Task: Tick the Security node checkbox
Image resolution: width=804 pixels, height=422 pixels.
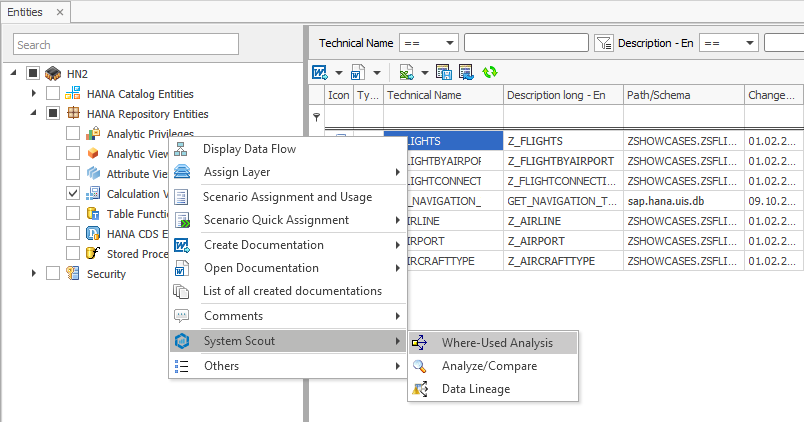Action: 53,274
